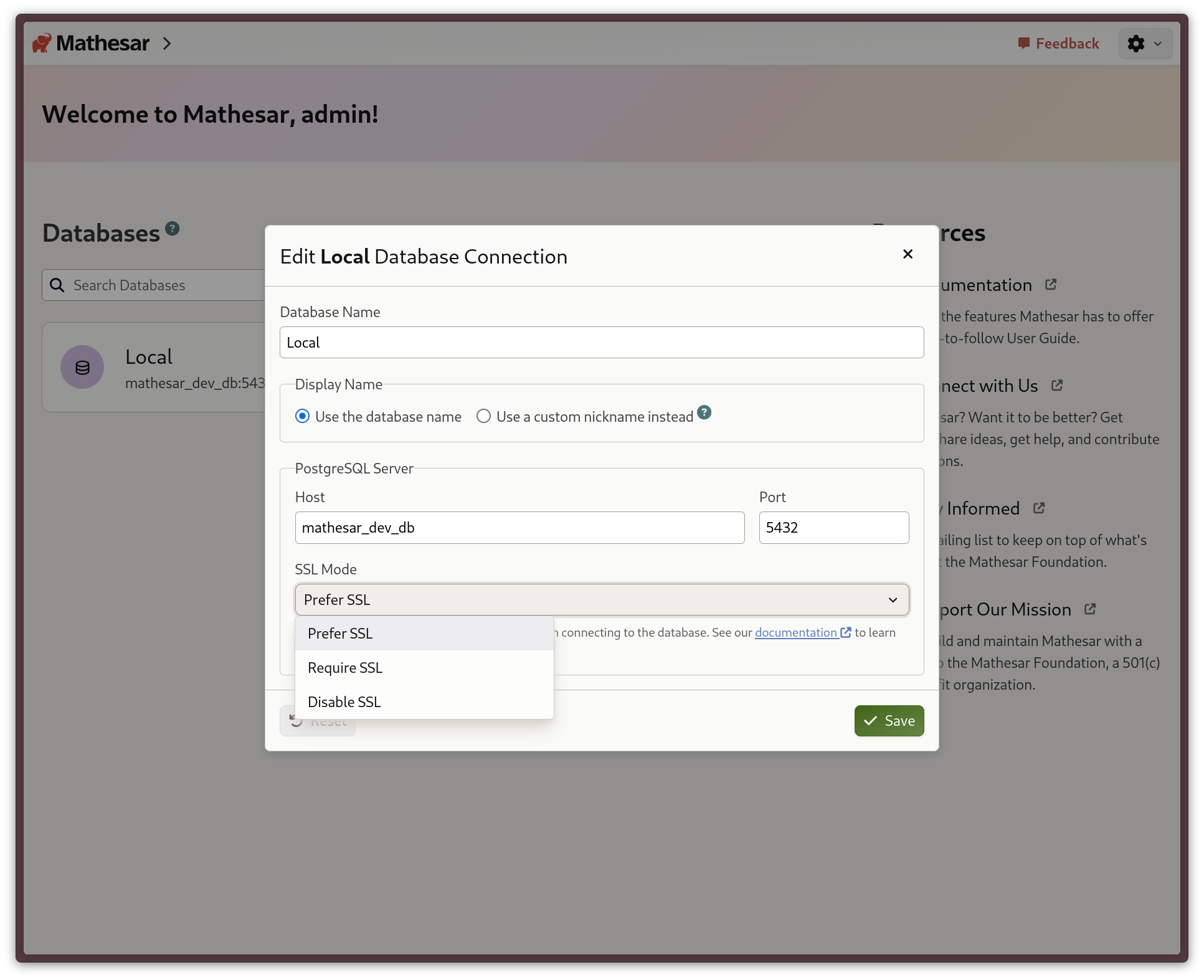Click inside the Search Databases field
Screen dimensions: 1204x980
tap(156, 285)
